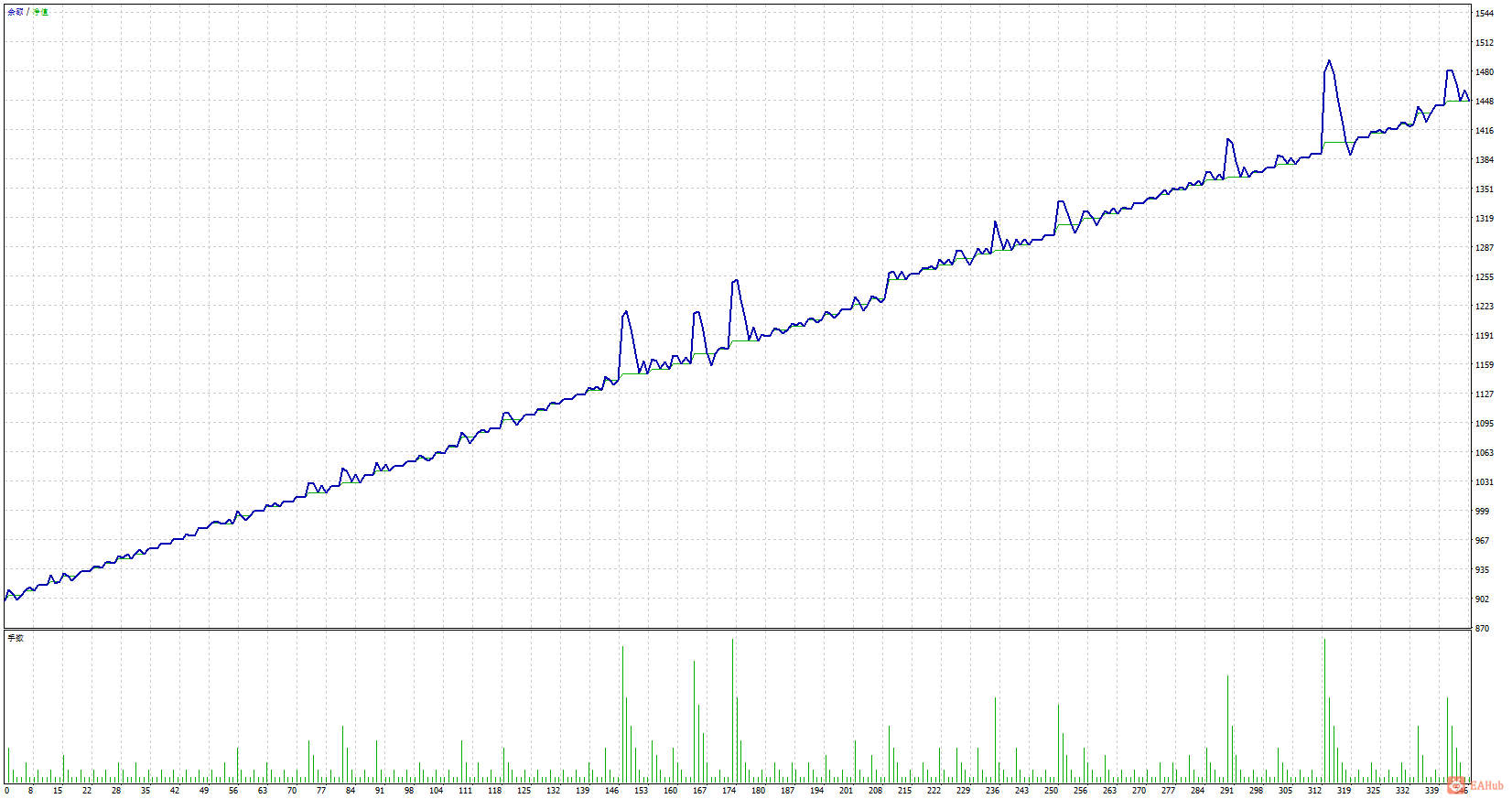Click trade number 208 on the bottom axis

point(876,791)
